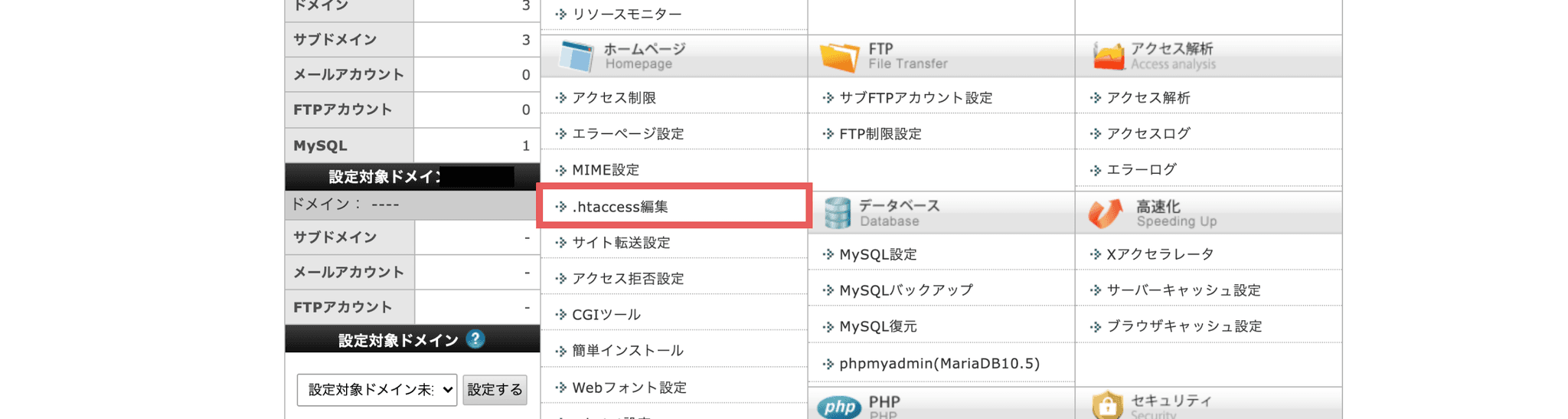This screenshot has width=1568, height=419.
Task: Click the lower FTPアカウント row showing a dash
Action: 413,307
